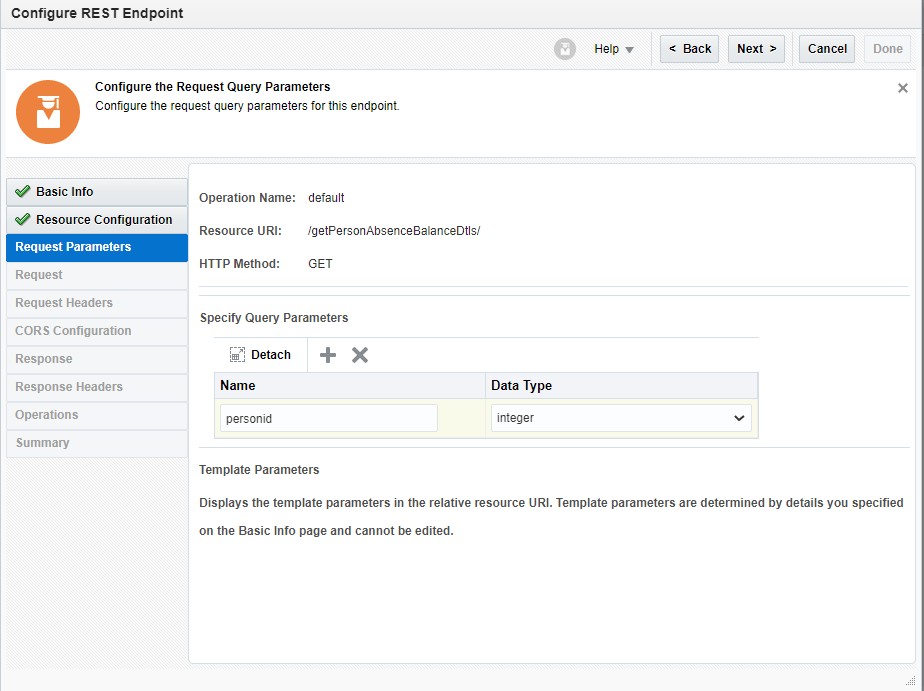This screenshot has width=924, height=691.
Task: Open the Response section in the sidebar
Action: pos(43,359)
